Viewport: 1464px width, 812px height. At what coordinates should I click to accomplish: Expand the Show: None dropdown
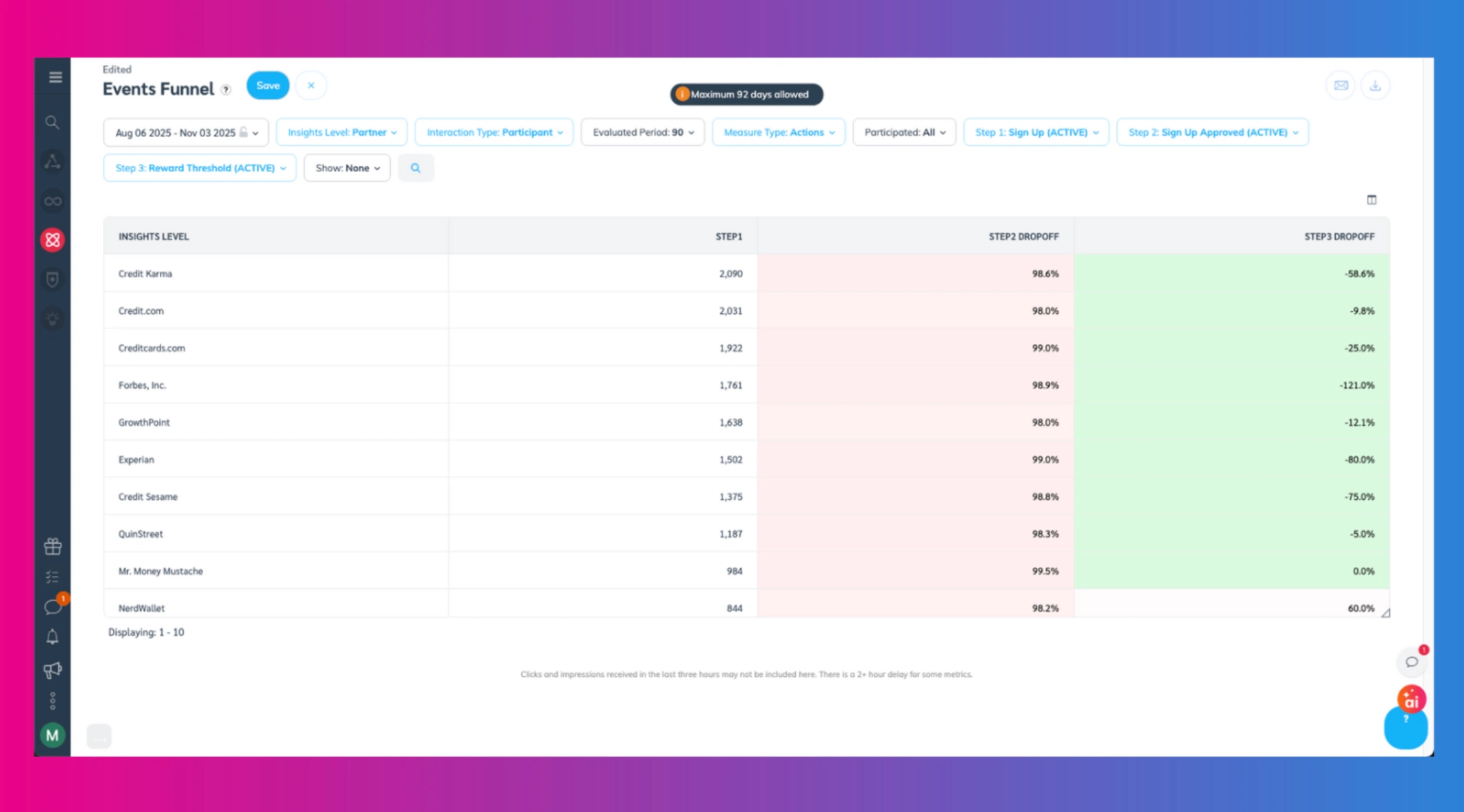coord(346,167)
